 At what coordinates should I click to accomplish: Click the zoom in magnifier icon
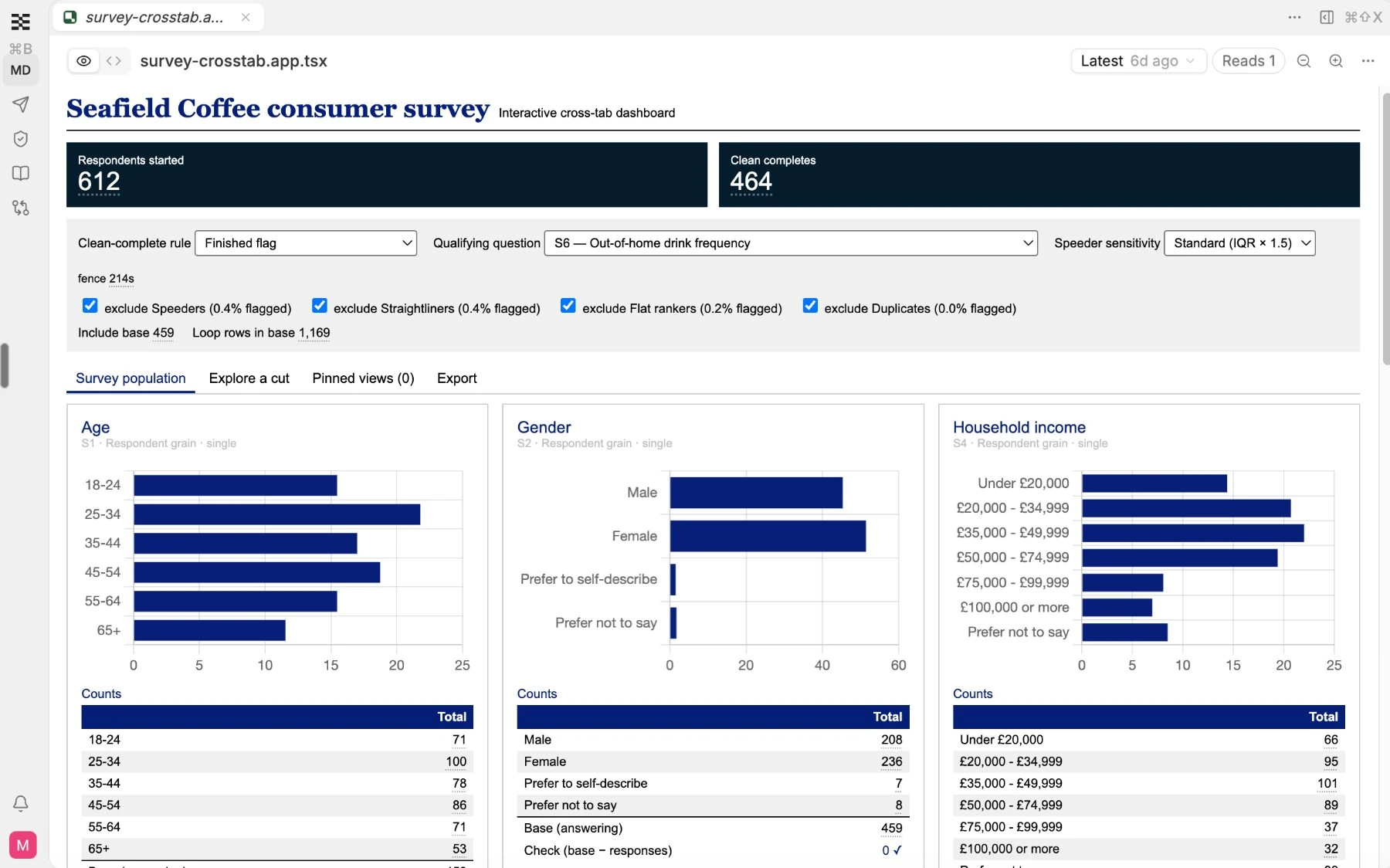pyautogui.click(x=1335, y=61)
